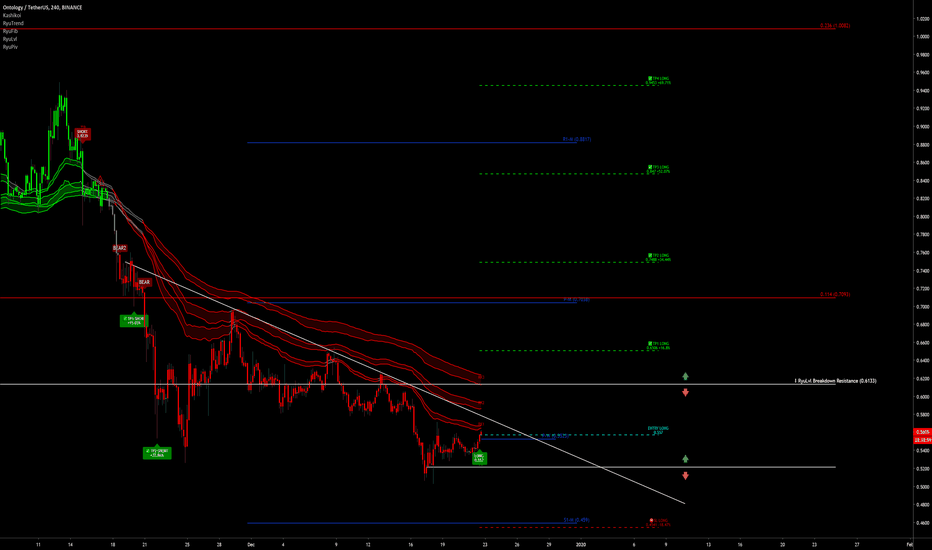Viewport: 932px width, 550px height.
Task: Select the RyuPiv indicator label
Action: point(10,46)
